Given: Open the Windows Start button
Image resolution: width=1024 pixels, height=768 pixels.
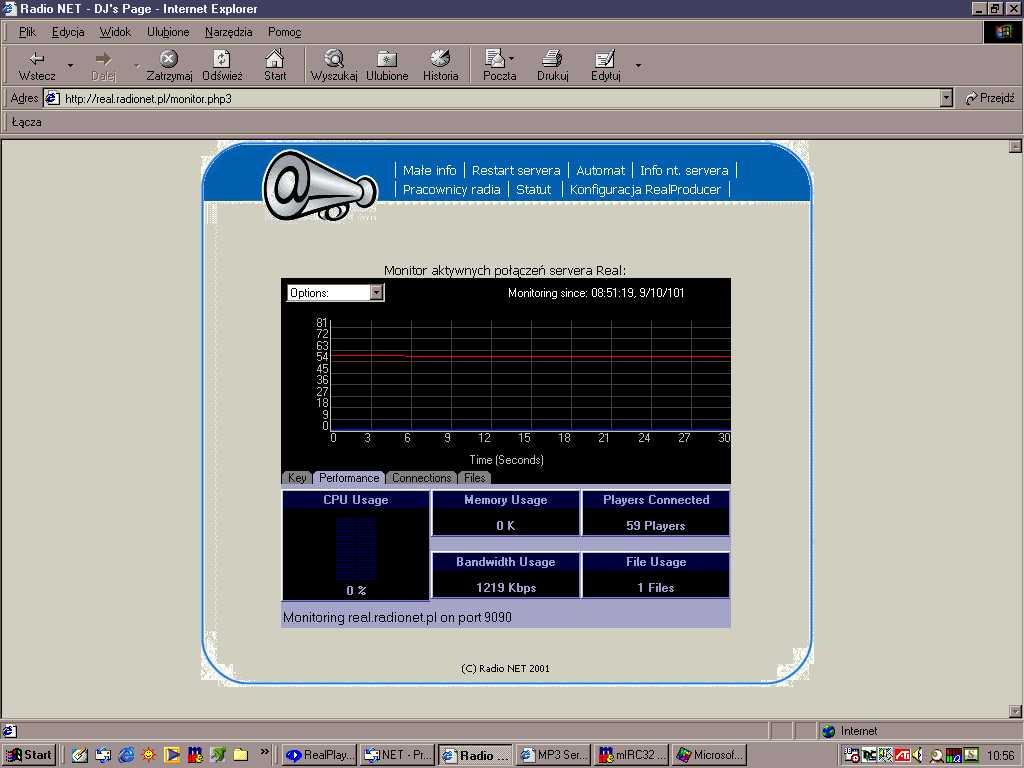Looking at the screenshot, I should click(29, 755).
